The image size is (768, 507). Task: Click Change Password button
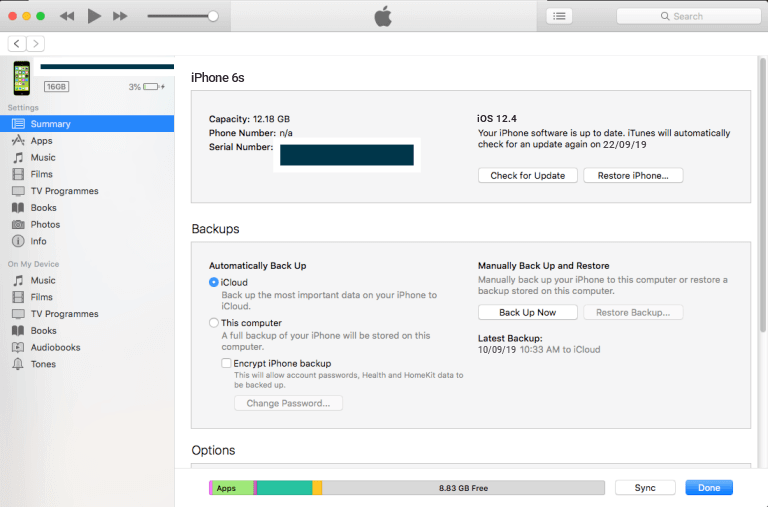pos(288,403)
